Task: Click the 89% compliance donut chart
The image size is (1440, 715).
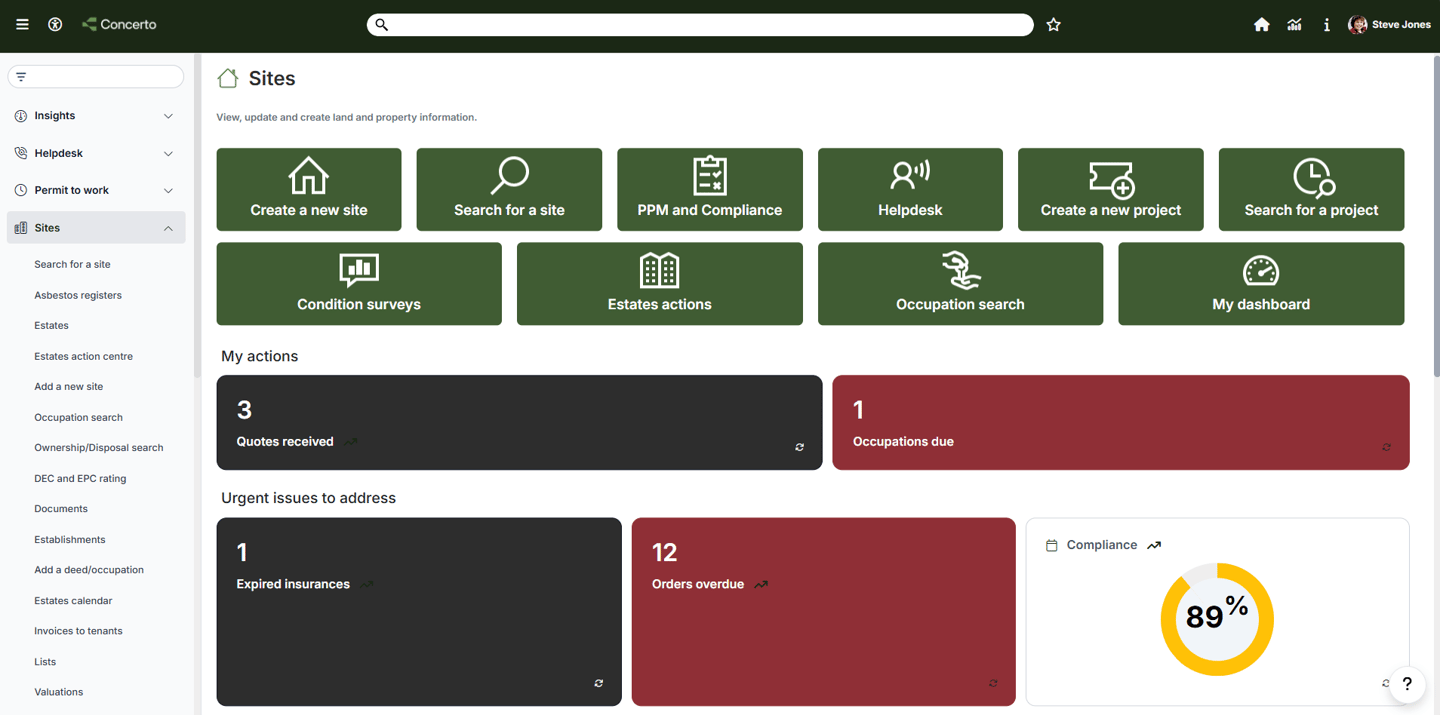Action: pyautogui.click(x=1217, y=619)
